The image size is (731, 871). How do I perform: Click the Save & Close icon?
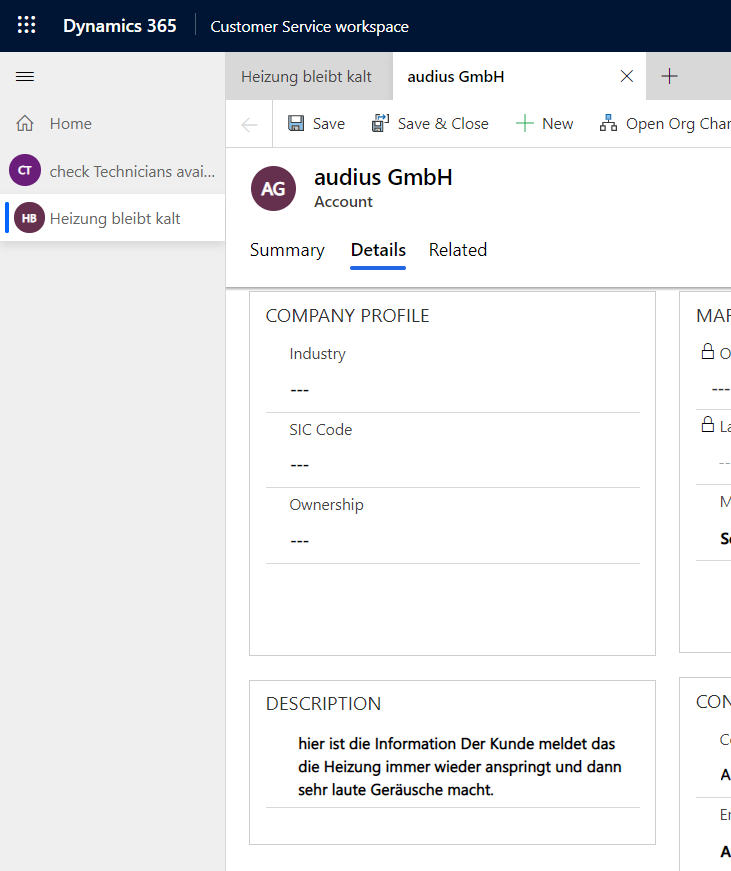coord(380,124)
